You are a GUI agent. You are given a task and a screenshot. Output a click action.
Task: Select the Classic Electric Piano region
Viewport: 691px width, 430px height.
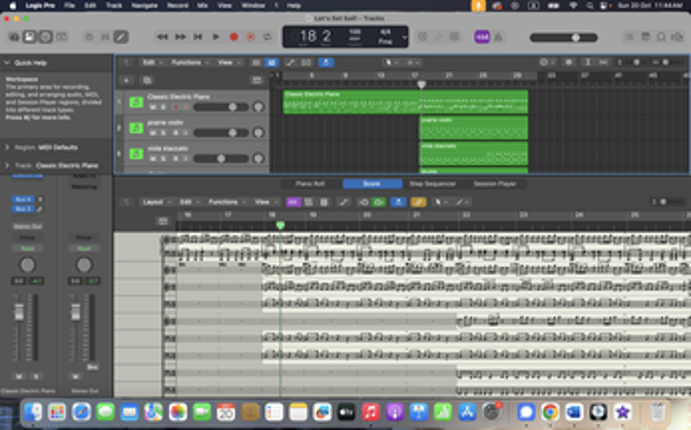(x=405, y=102)
